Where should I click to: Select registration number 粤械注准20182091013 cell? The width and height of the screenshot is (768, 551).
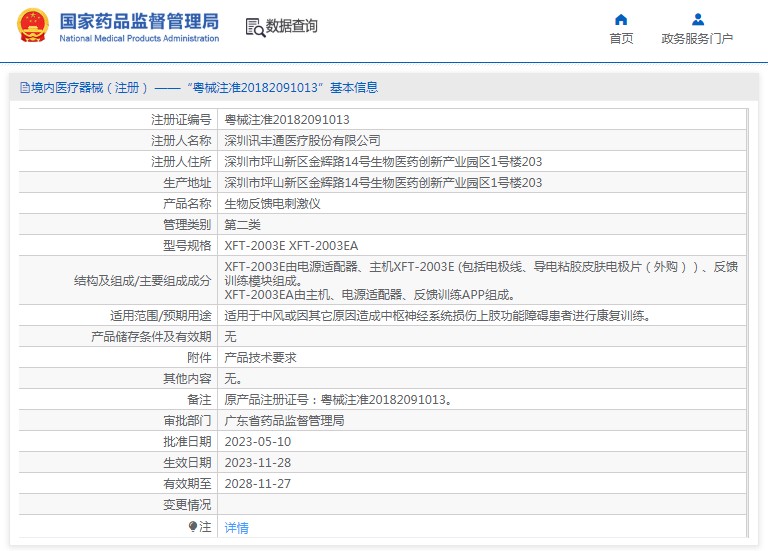[287, 120]
